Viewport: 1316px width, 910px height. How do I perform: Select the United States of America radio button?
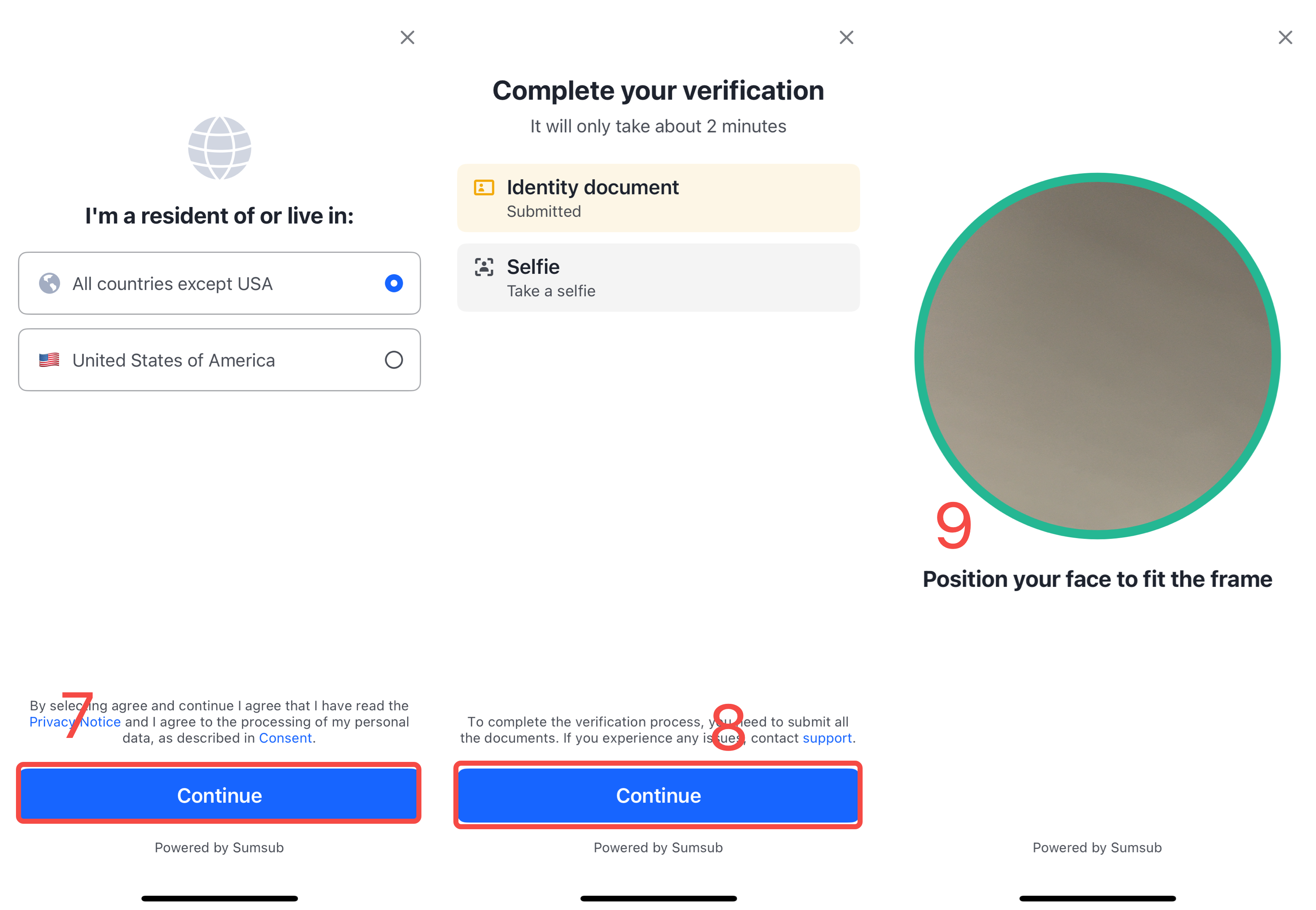(393, 360)
